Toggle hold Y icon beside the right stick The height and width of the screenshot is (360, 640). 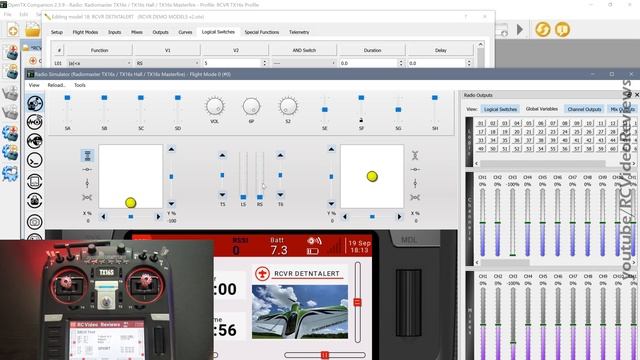[415, 183]
